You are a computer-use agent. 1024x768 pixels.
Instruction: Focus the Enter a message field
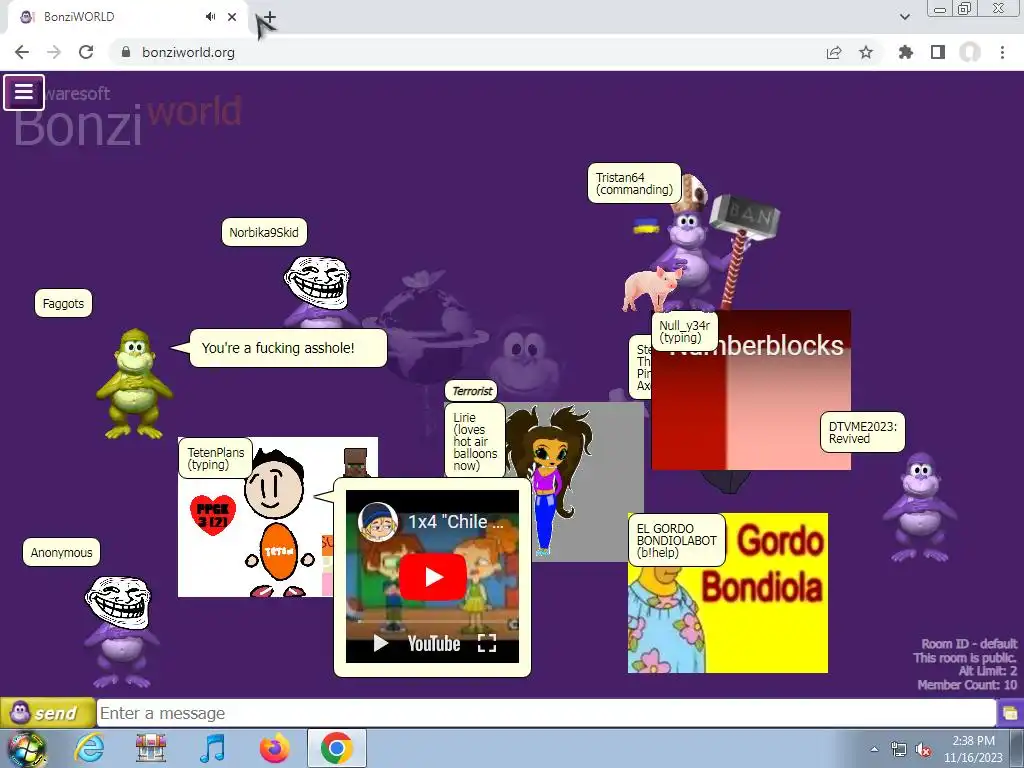click(x=546, y=712)
